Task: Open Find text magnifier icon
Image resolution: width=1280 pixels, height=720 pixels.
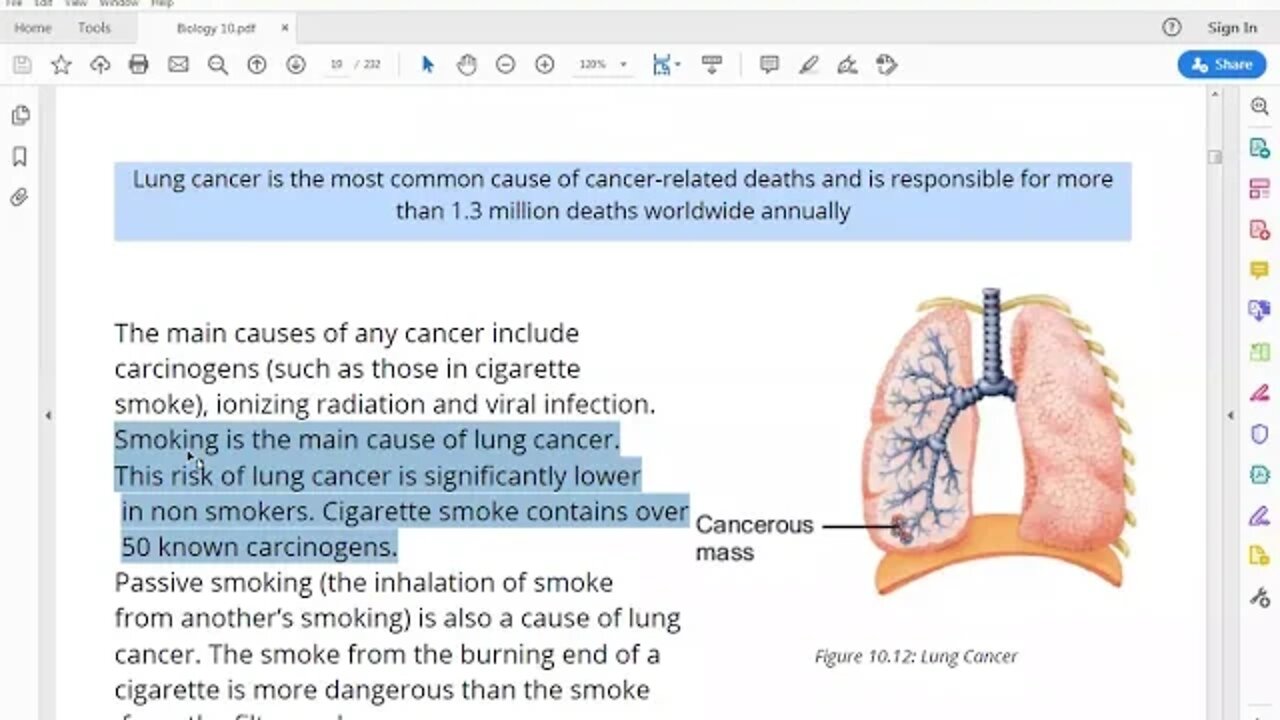Action: tap(217, 65)
